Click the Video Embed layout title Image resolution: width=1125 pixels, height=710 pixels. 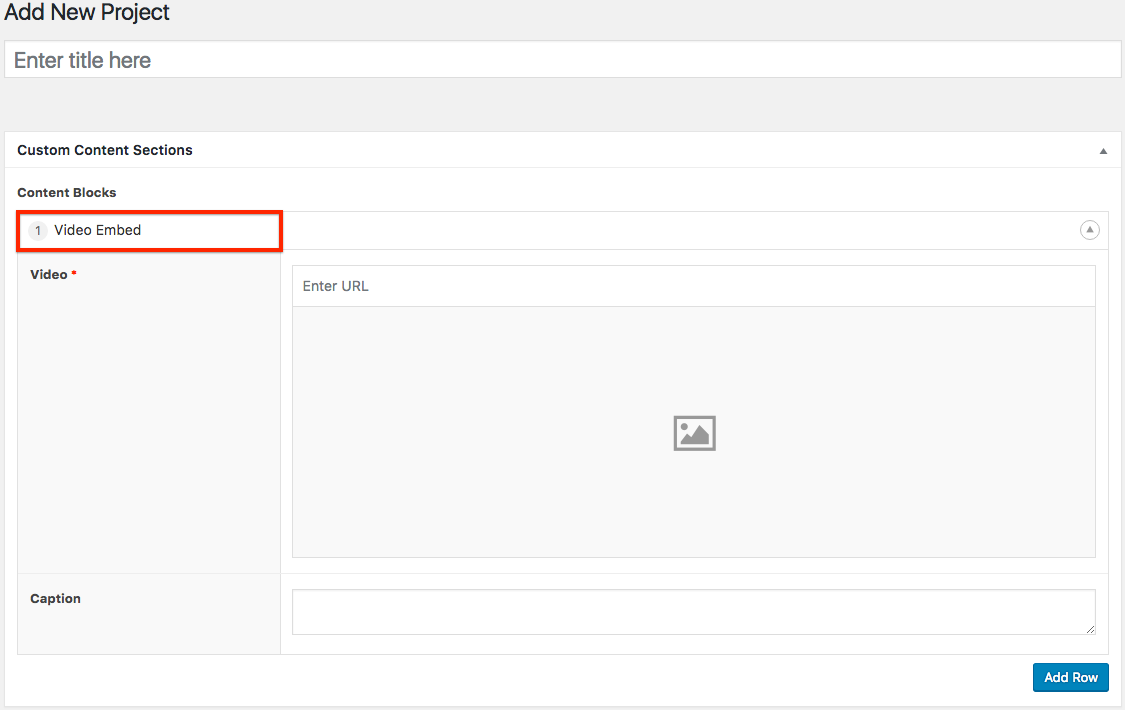pyautogui.click(x=97, y=230)
